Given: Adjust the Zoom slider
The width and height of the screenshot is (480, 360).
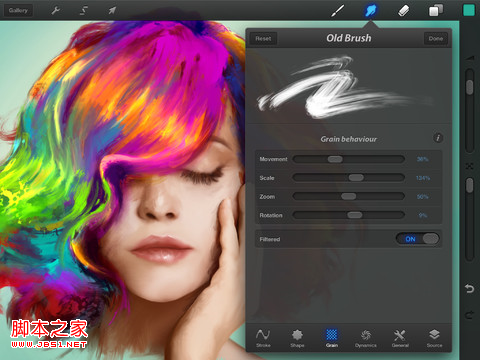Looking at the screenshot, I should (x=349, y=197).
